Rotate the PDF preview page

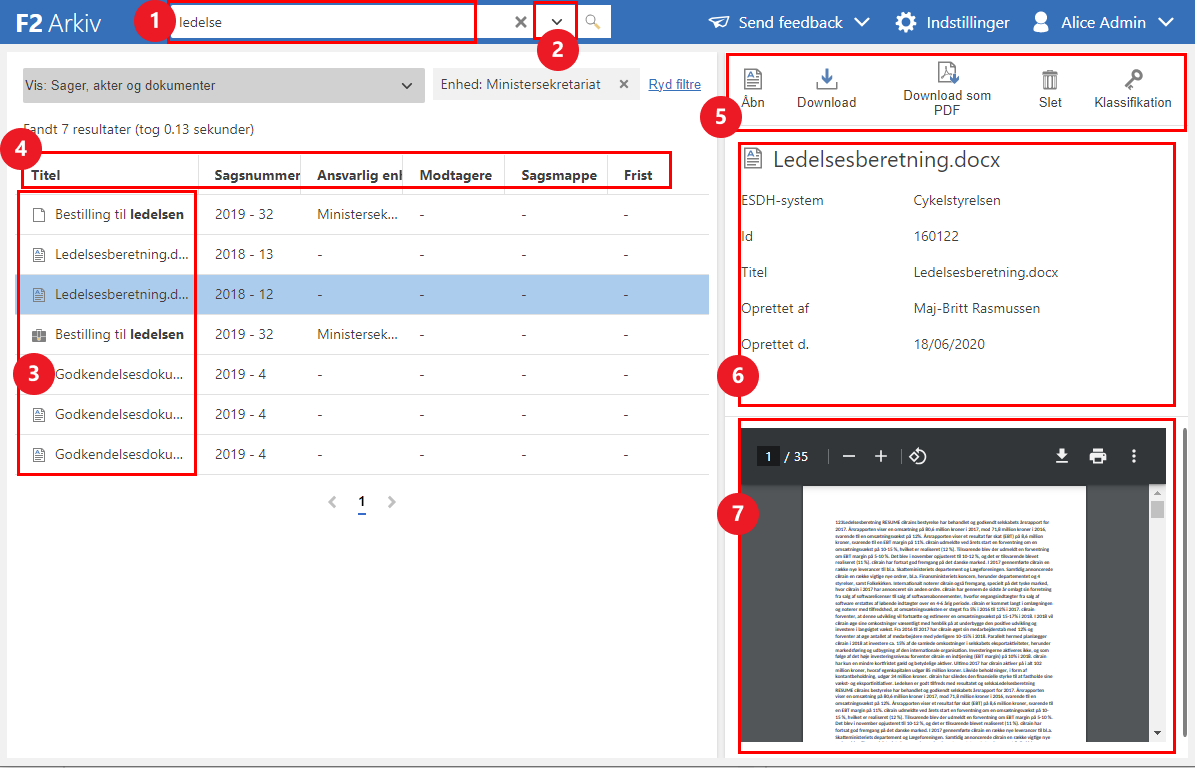(917, 456)
